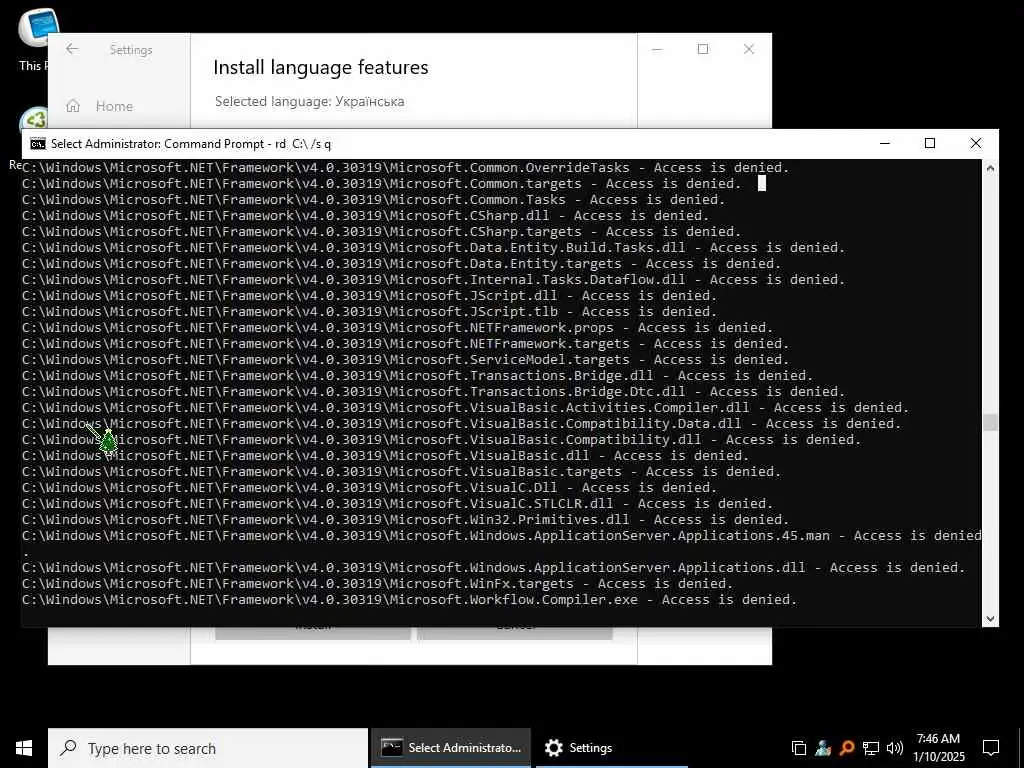Click the Command Prompt scrollbar thumb

point(990,423)
